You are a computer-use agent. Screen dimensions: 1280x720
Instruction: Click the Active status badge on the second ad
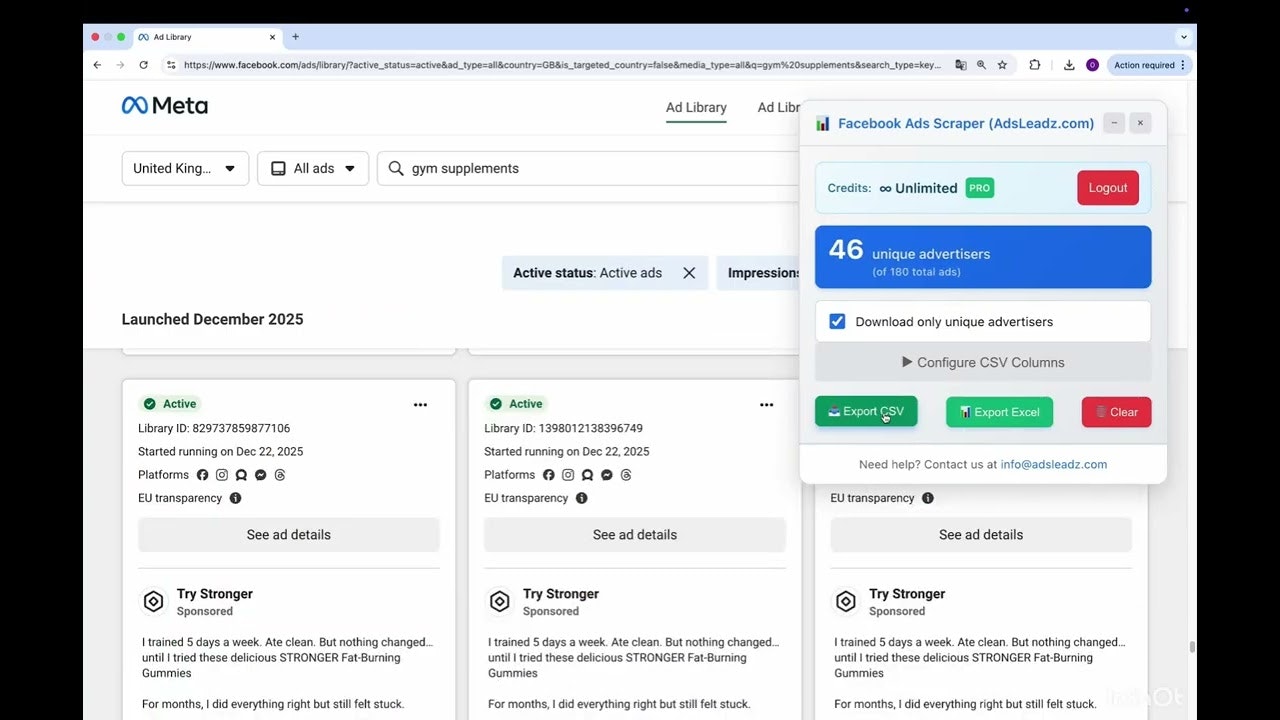coord(515,403)
